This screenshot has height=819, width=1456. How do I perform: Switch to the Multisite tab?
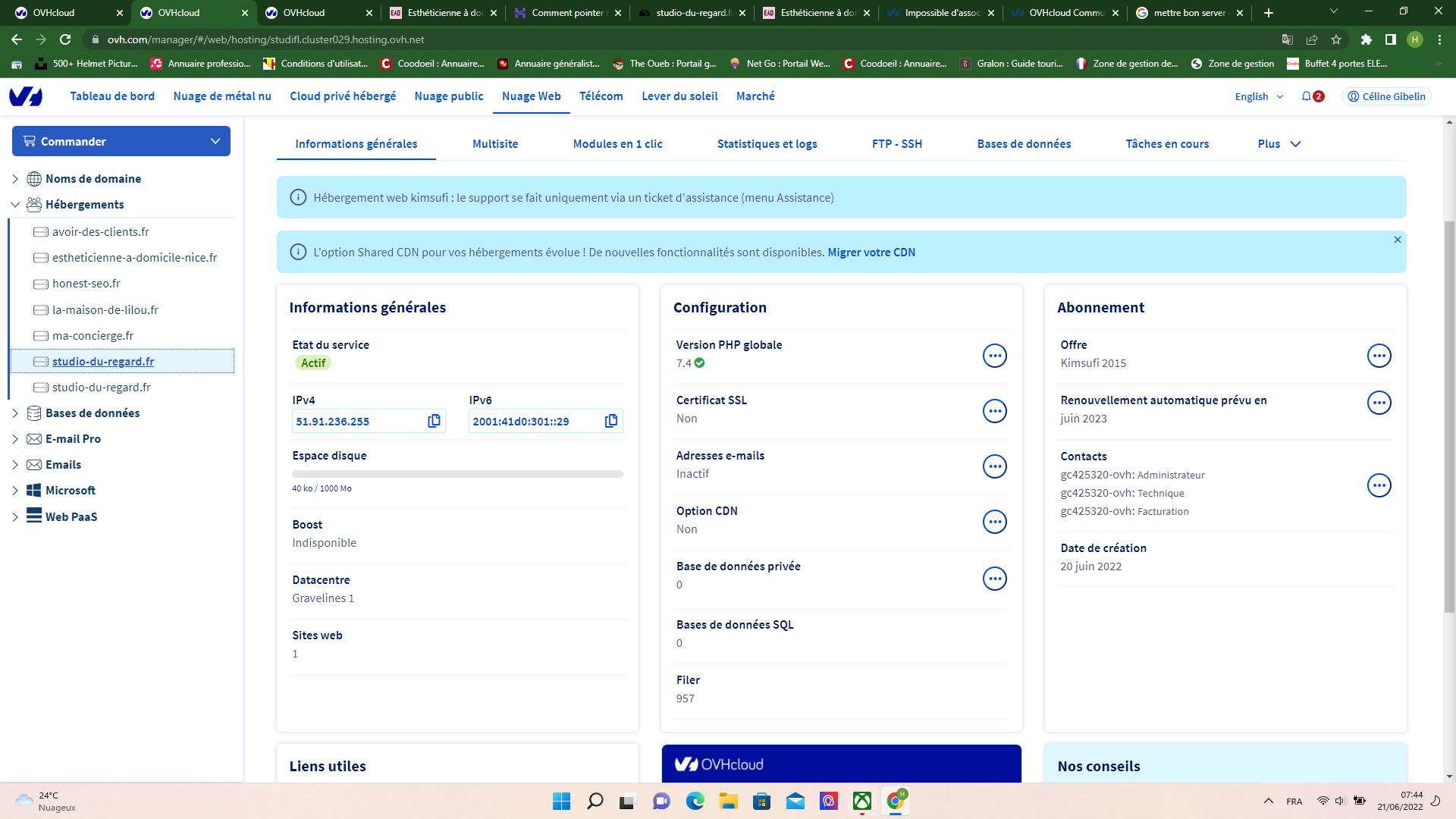[495, 144]
